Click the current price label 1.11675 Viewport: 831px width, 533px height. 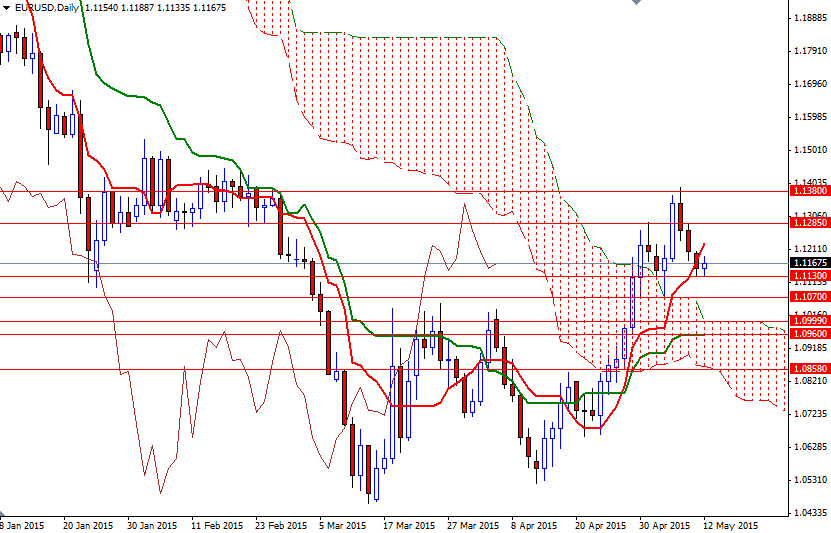coord(808,263)
